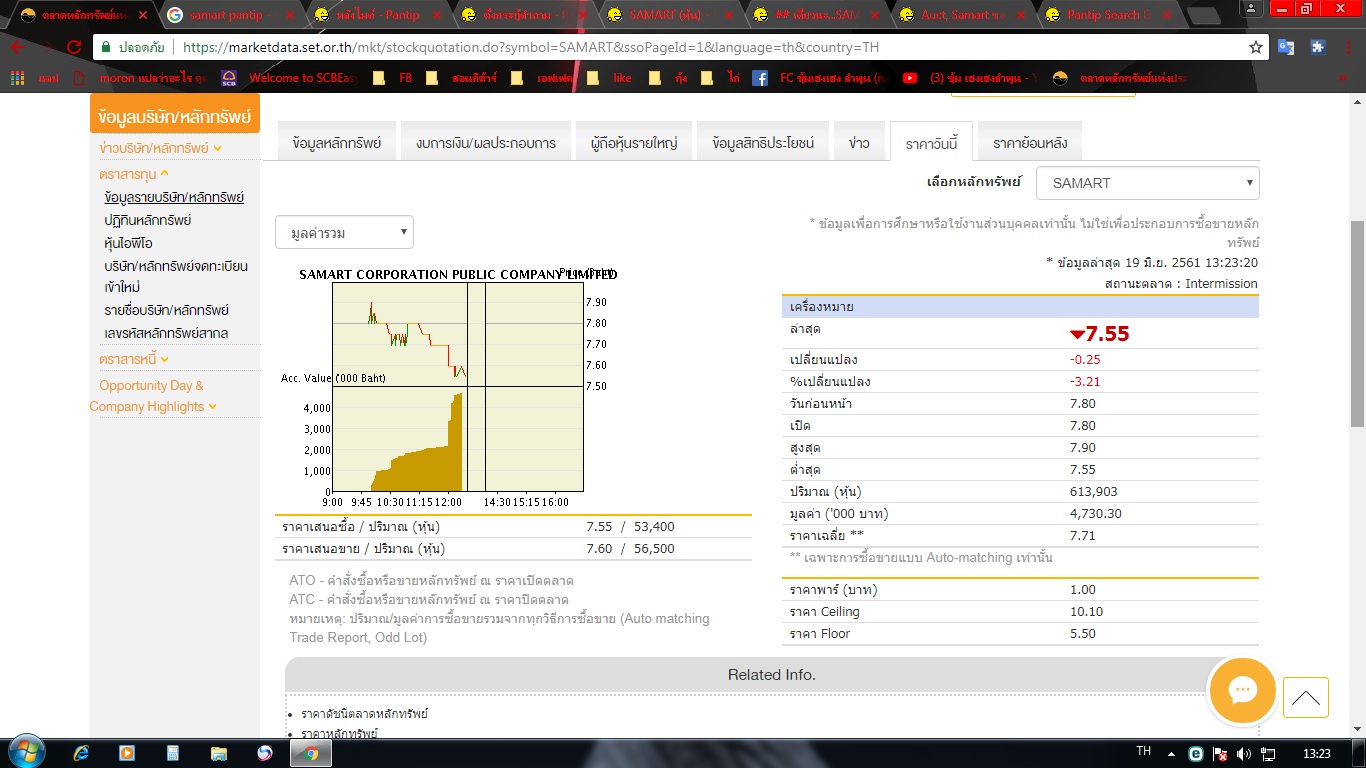This screenshot has height=768, width=1366.
Task: Open the Windows Start menu
Action: point(26,753)
